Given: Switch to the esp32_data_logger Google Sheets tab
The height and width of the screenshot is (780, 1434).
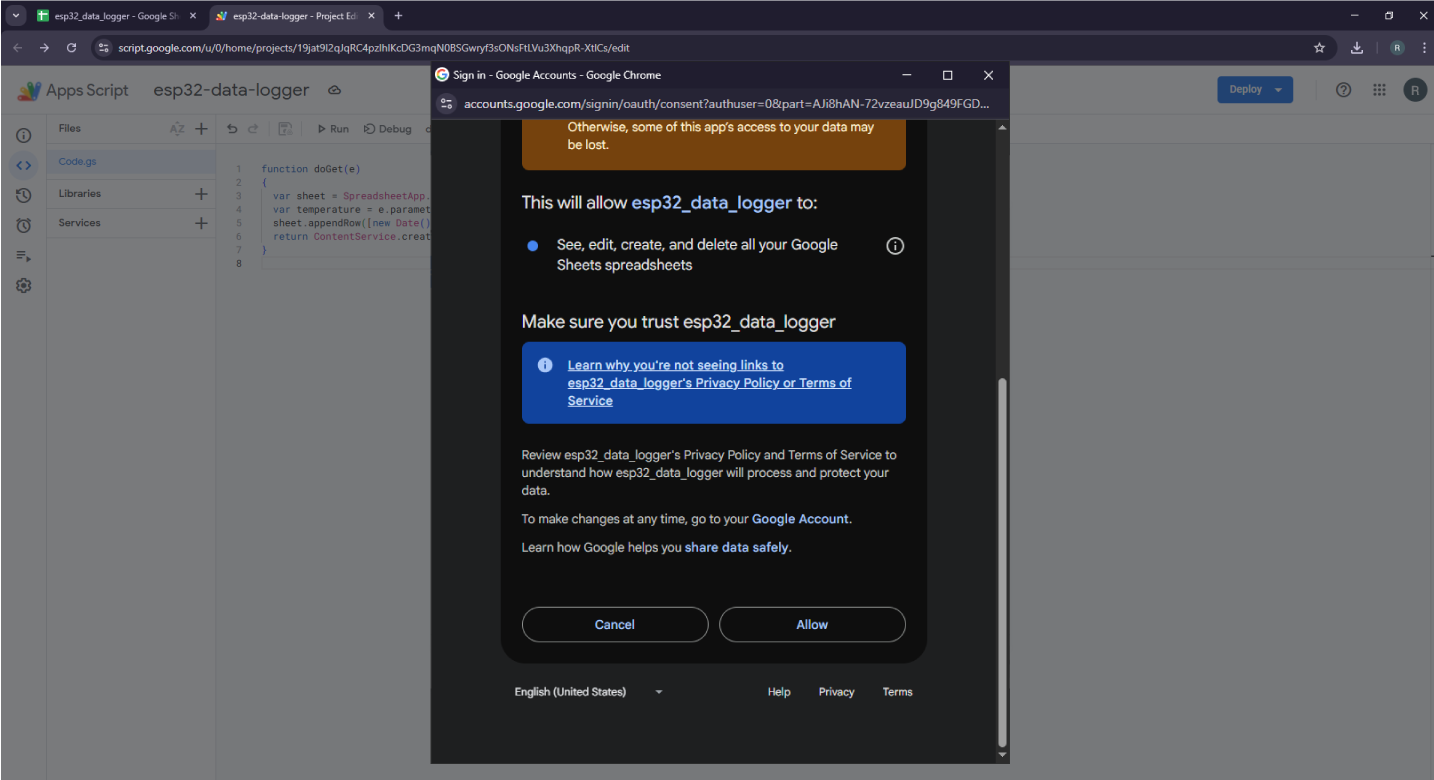Looking at the screenshot, I should [x=110, y=16].
